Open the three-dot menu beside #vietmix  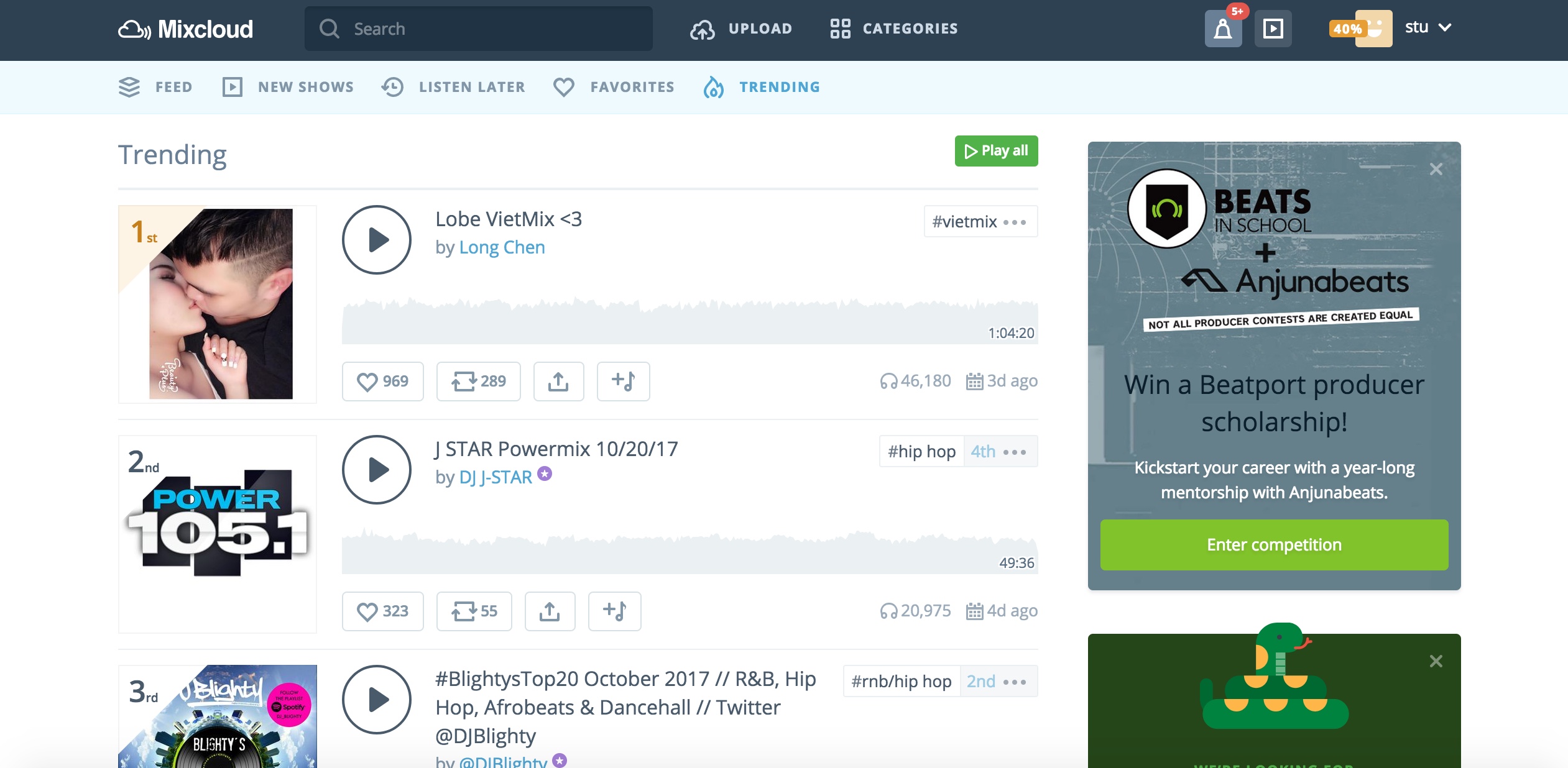[x=1013, y=221]
